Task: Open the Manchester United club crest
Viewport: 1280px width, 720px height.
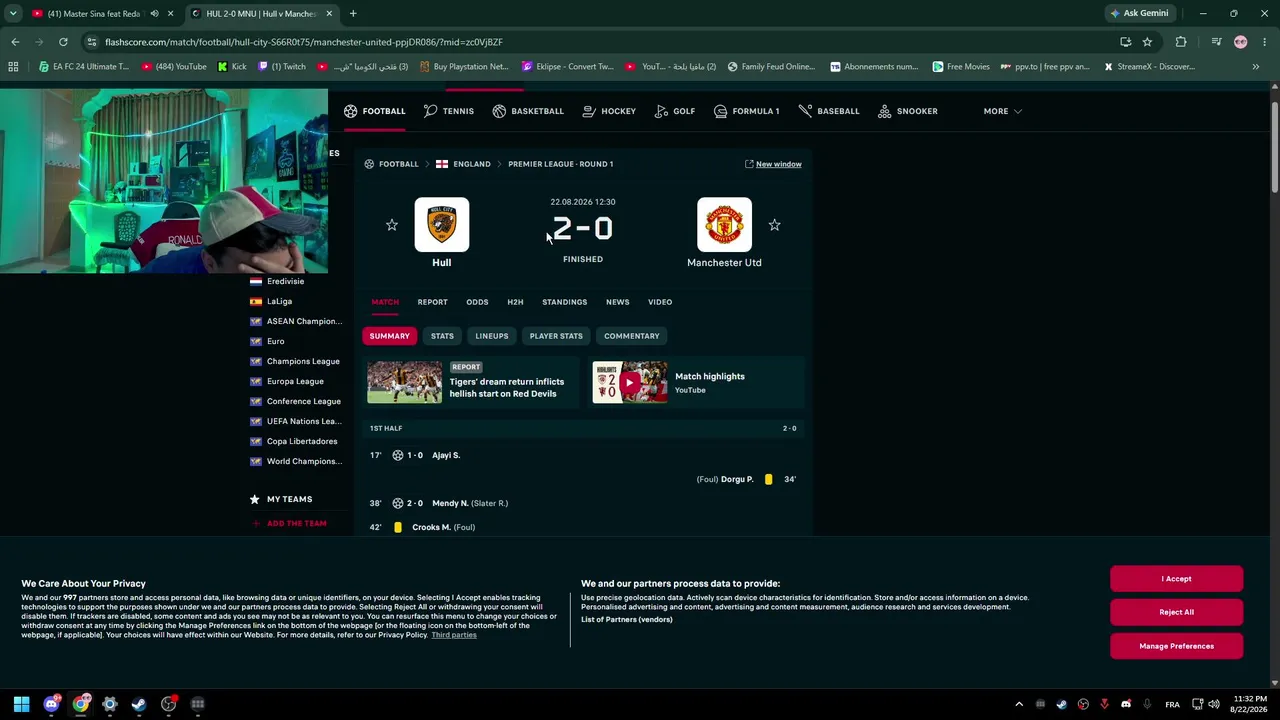Action: (x=724, y=225)
